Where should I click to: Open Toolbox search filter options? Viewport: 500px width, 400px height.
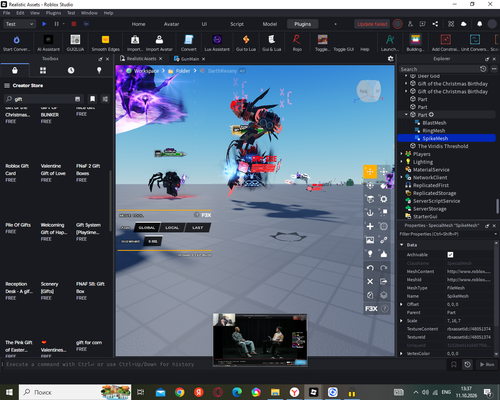pyautogui.click(x=105, y=99)
